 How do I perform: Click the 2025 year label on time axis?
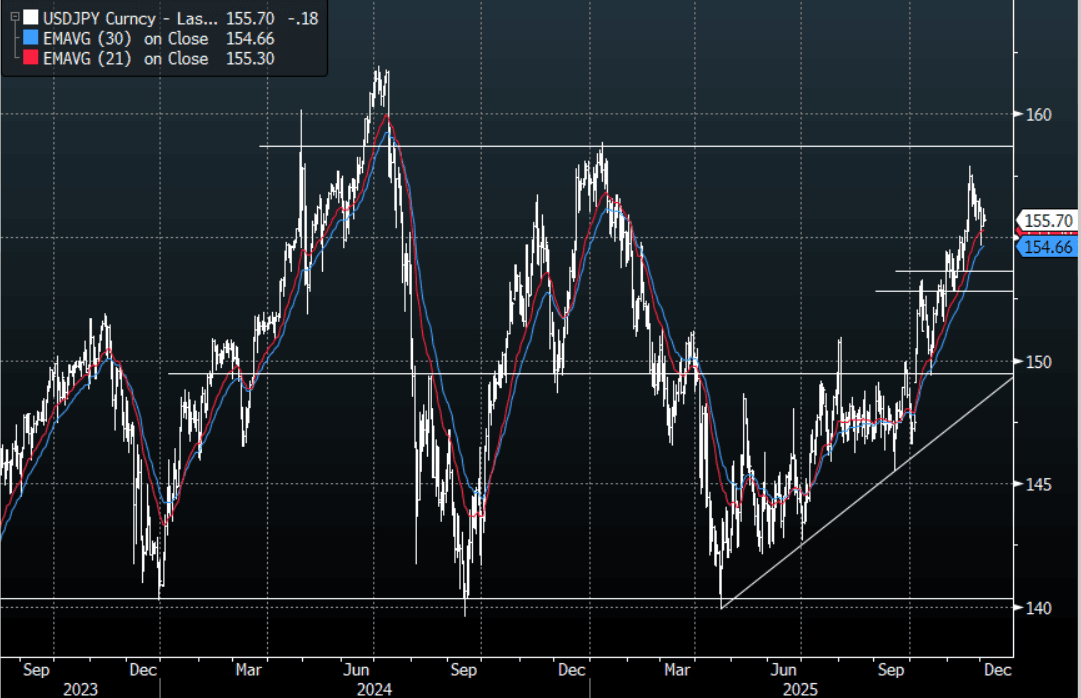pyautogui.click(x=799, y=689)
